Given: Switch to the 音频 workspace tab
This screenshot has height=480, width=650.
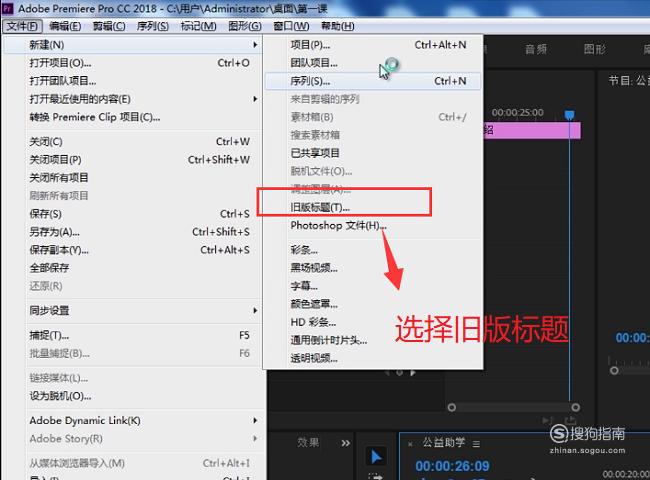Looking at the screenshot, I should tap(536, 50).
